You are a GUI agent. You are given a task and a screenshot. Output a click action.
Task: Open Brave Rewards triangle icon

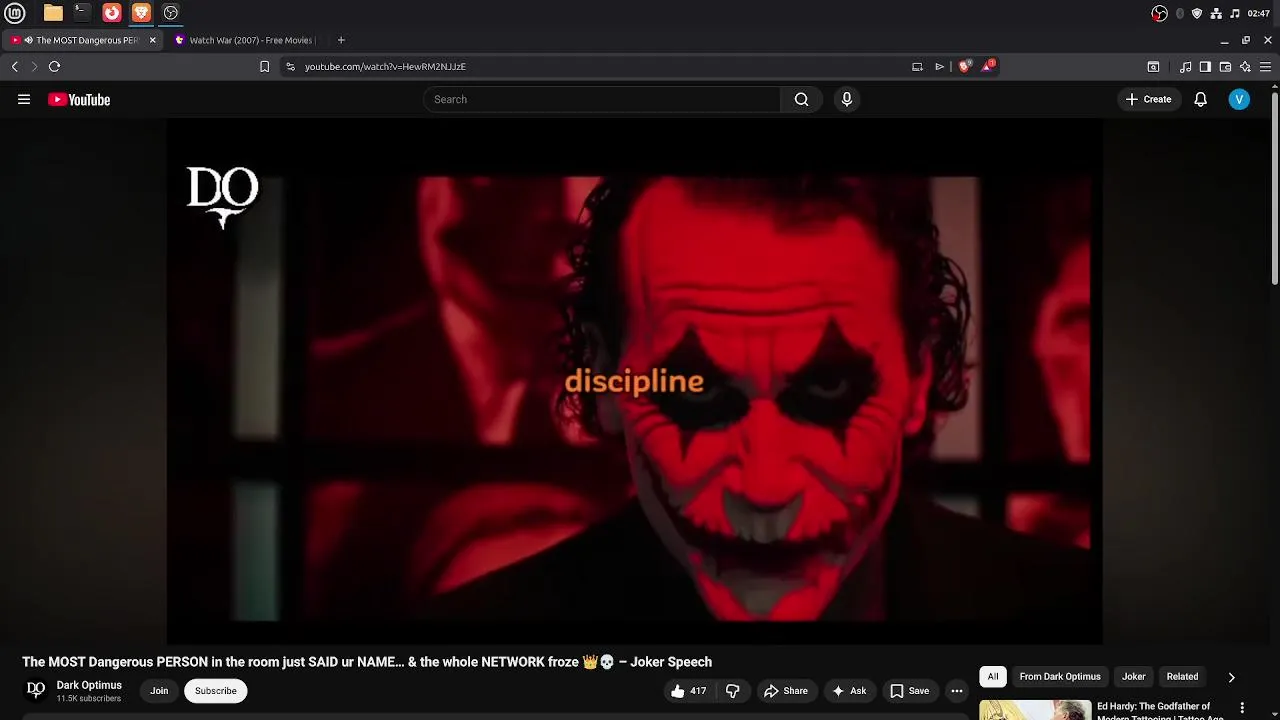[x=988, y=66]
